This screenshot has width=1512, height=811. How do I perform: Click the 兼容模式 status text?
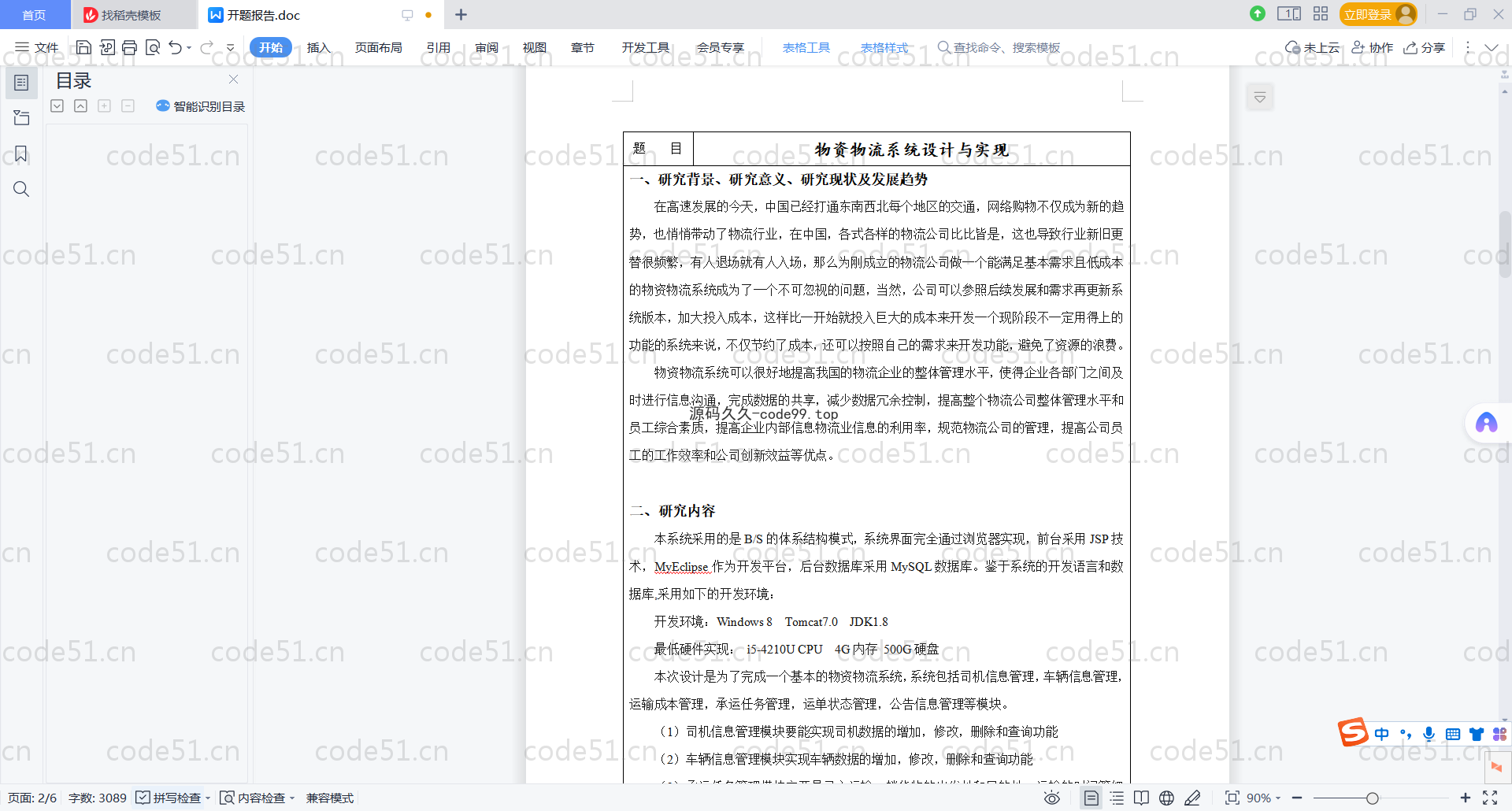click(x=330, y=798)
